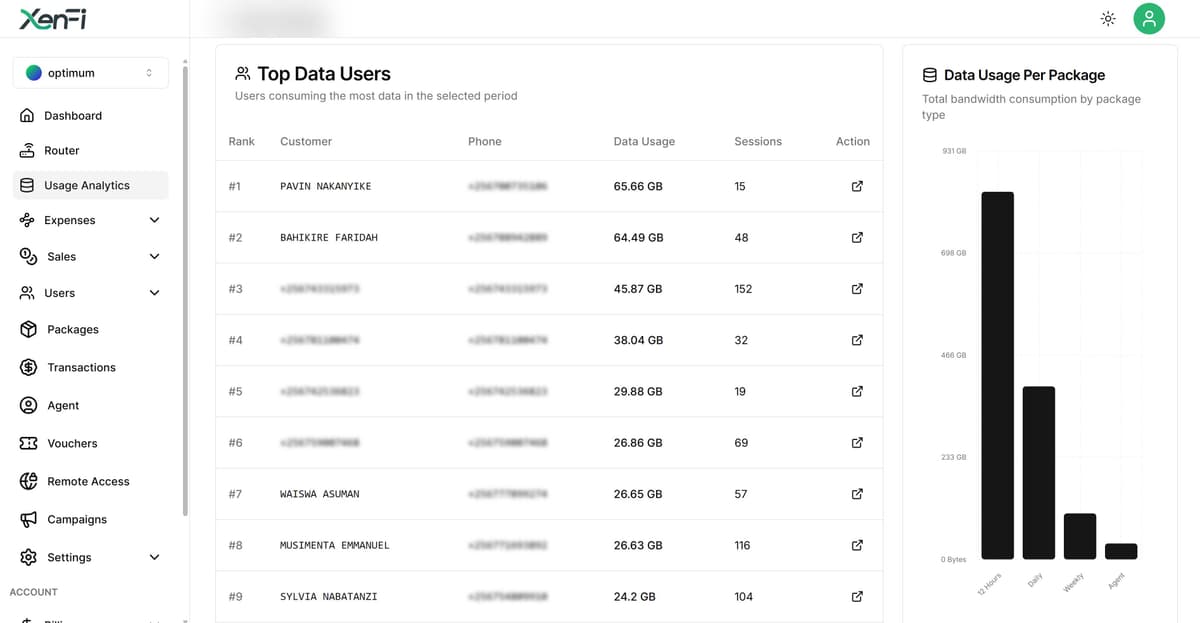The height and width of the screenshot is (623, 1200).
Task: Expand the Sales chevron
Action: (x=154, y=257)
